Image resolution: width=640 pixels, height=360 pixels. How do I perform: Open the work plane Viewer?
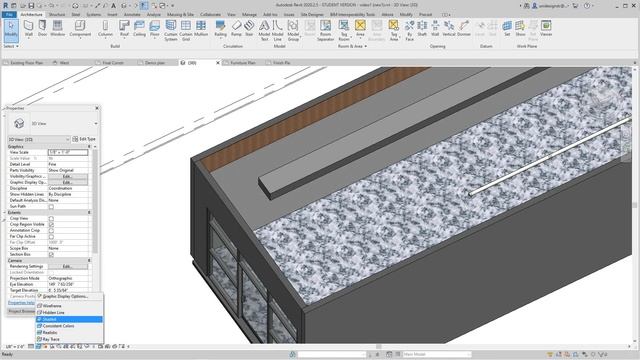point(546,29)
